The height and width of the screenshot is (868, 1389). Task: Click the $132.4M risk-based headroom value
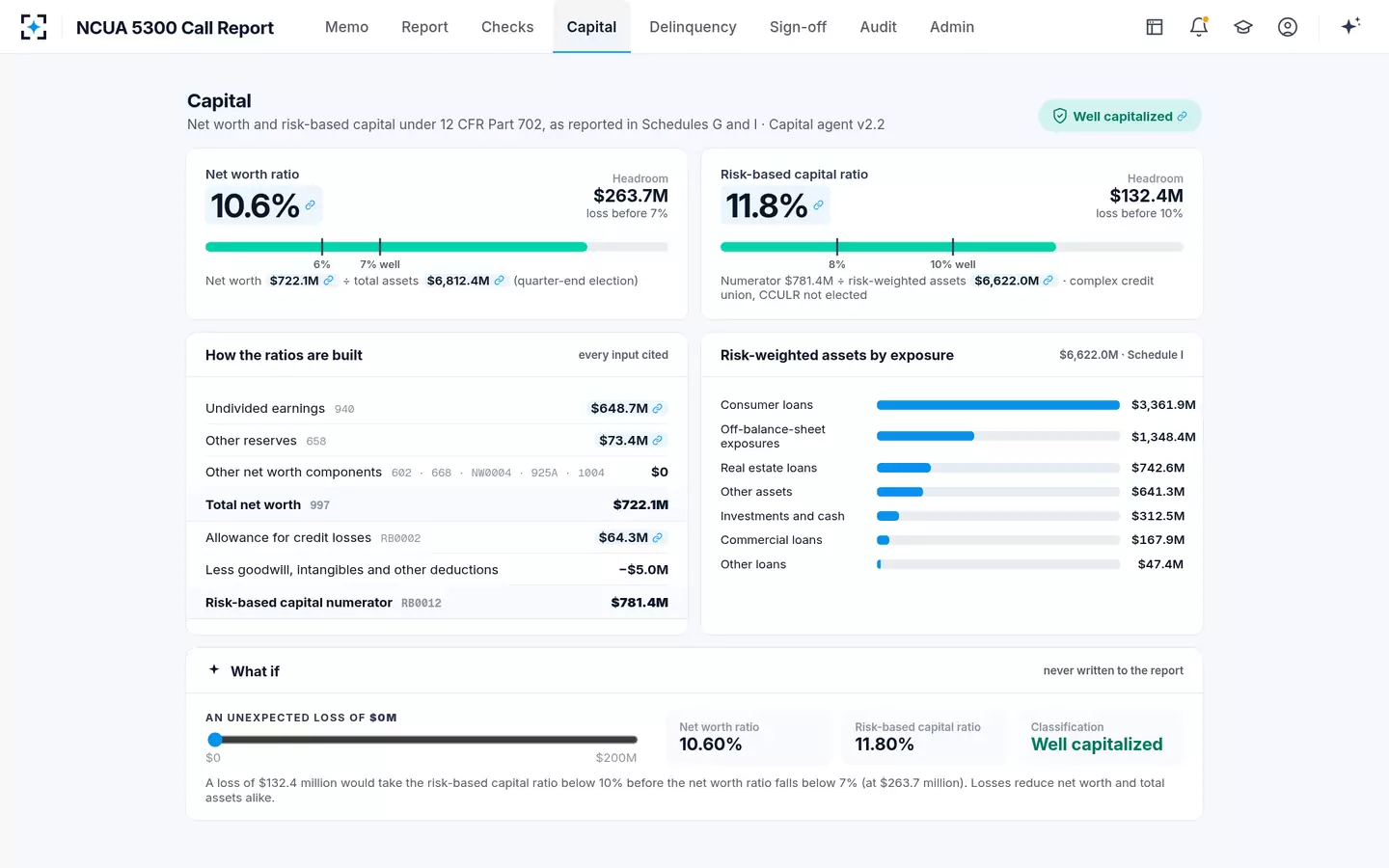pos(1146,196)
